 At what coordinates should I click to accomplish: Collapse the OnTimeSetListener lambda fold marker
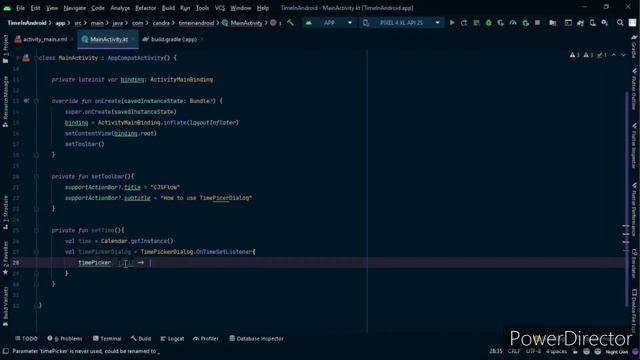click(36, 252)
